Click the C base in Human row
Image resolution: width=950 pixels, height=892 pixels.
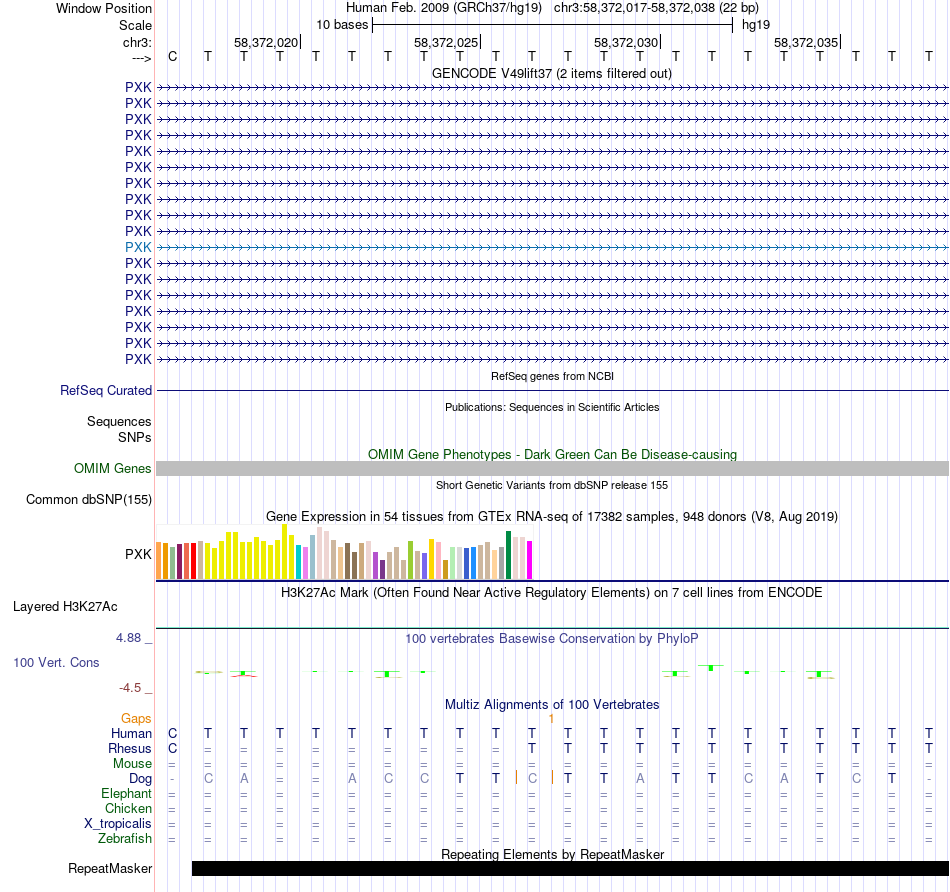173,734
